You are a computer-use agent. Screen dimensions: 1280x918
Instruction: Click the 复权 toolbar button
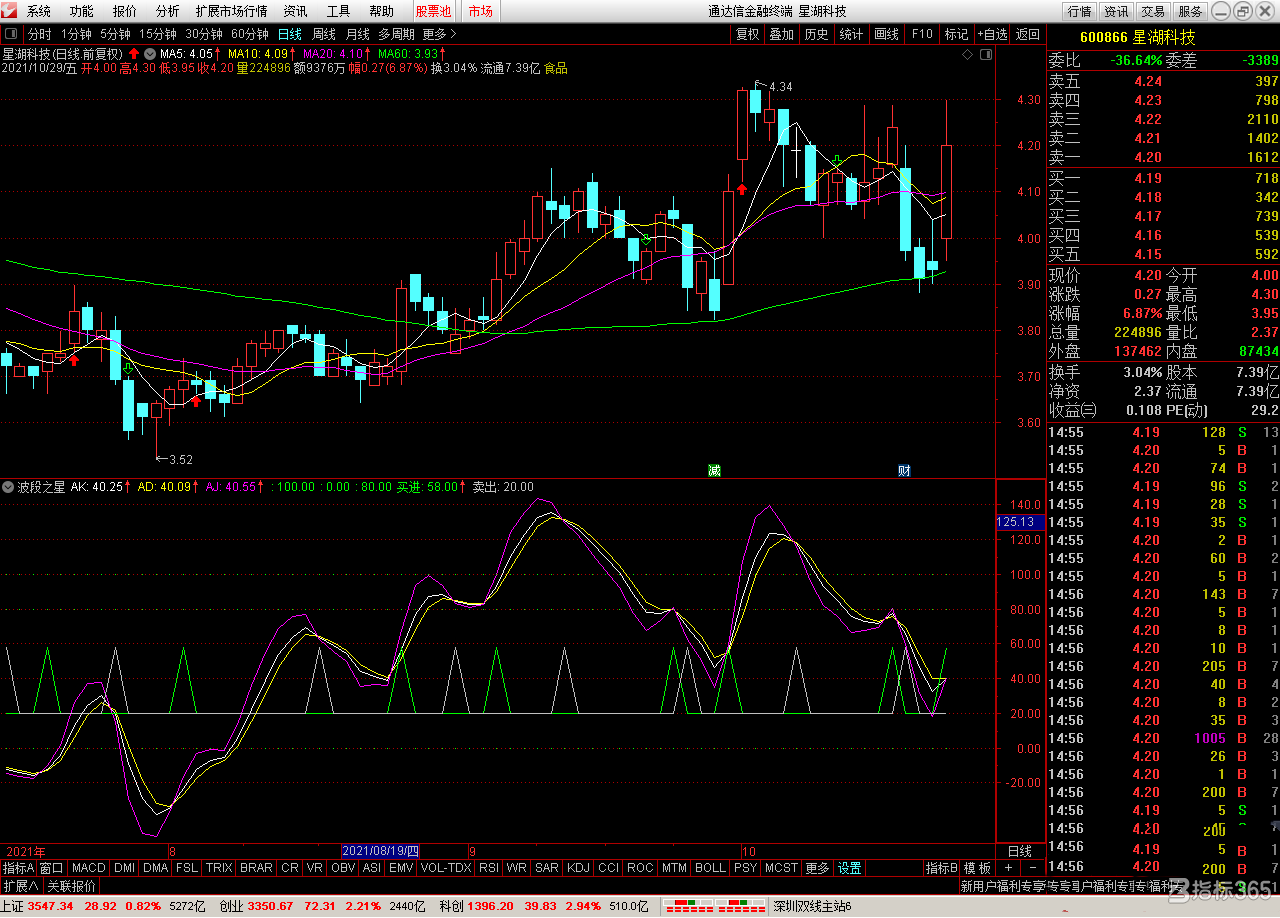coord(748,34)
